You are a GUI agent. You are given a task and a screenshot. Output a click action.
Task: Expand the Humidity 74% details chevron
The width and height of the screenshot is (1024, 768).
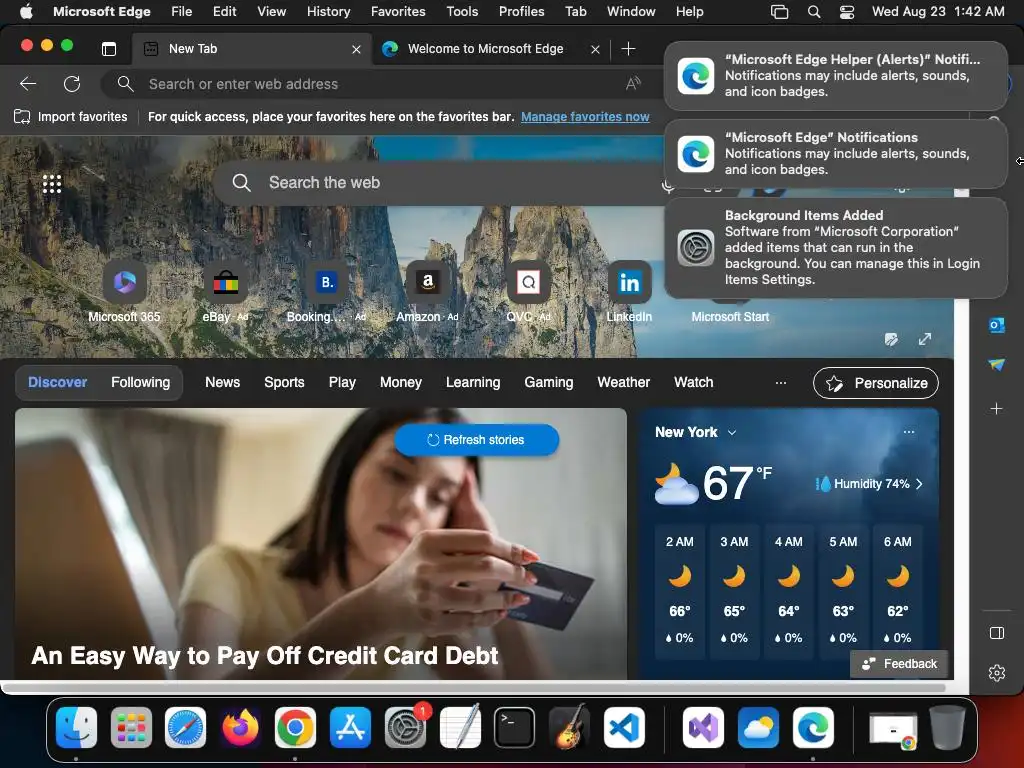[x=919, y=484]
